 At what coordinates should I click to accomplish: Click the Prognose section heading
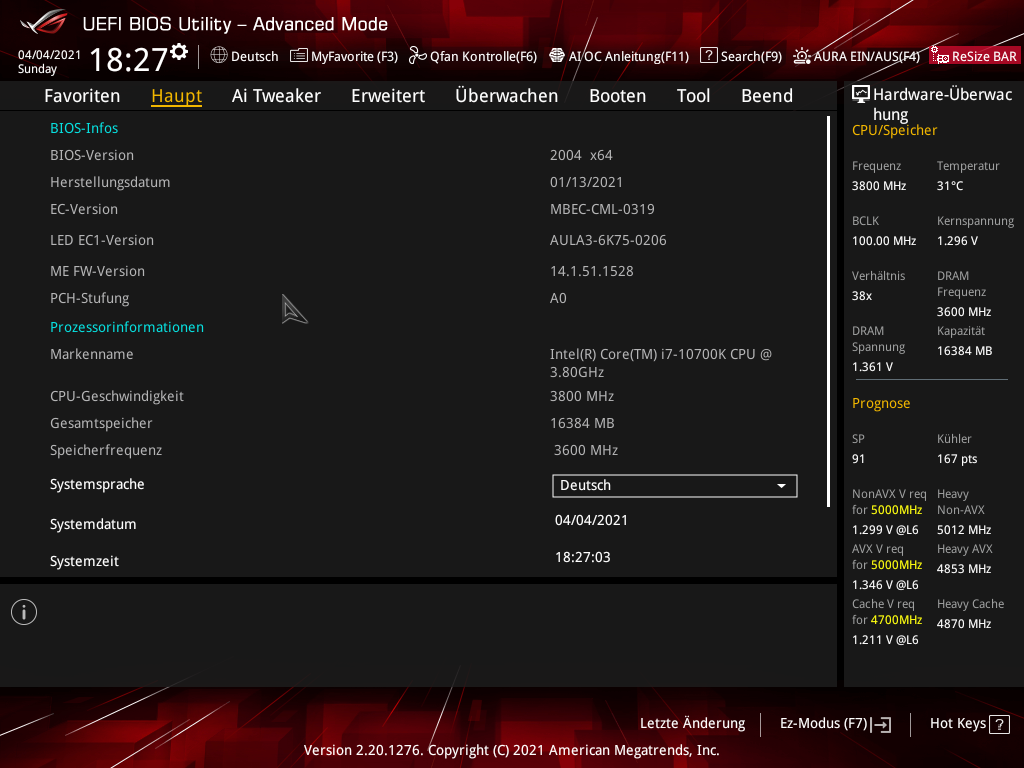pyautogui.click(x=881, y=404)
